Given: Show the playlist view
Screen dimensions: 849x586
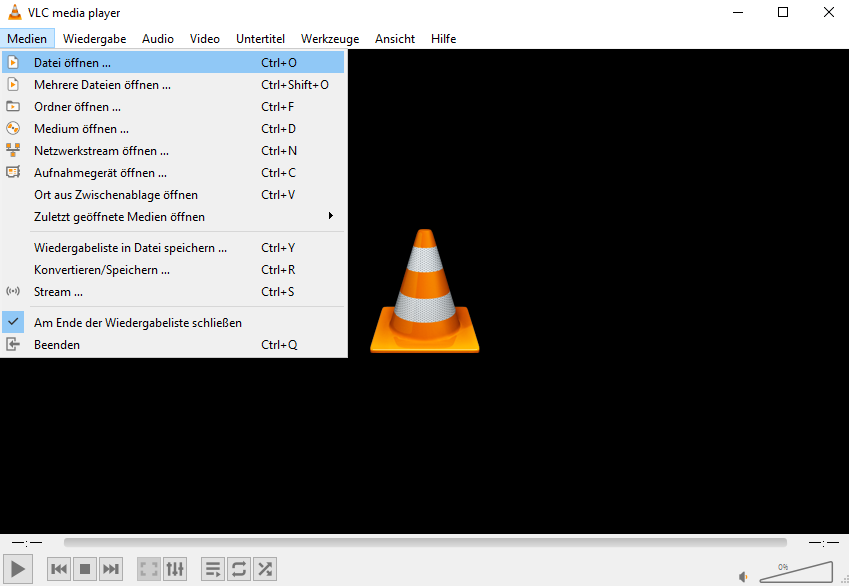Looking at the screenshot, I should (212, 569).
